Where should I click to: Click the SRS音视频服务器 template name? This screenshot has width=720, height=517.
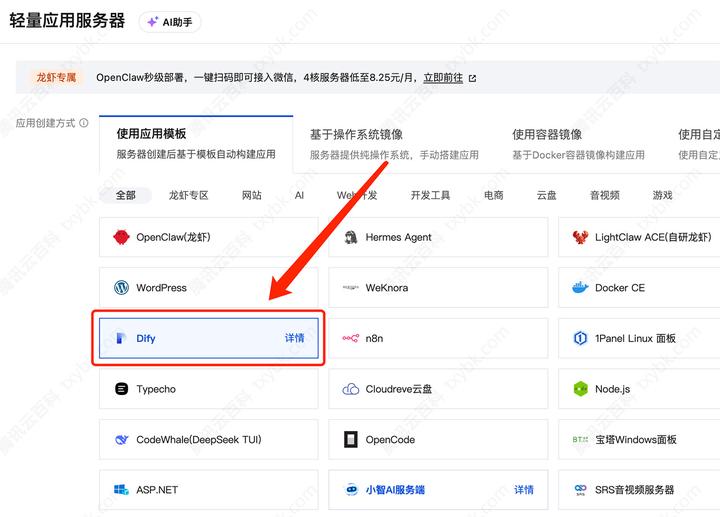(x=635, y=489)
